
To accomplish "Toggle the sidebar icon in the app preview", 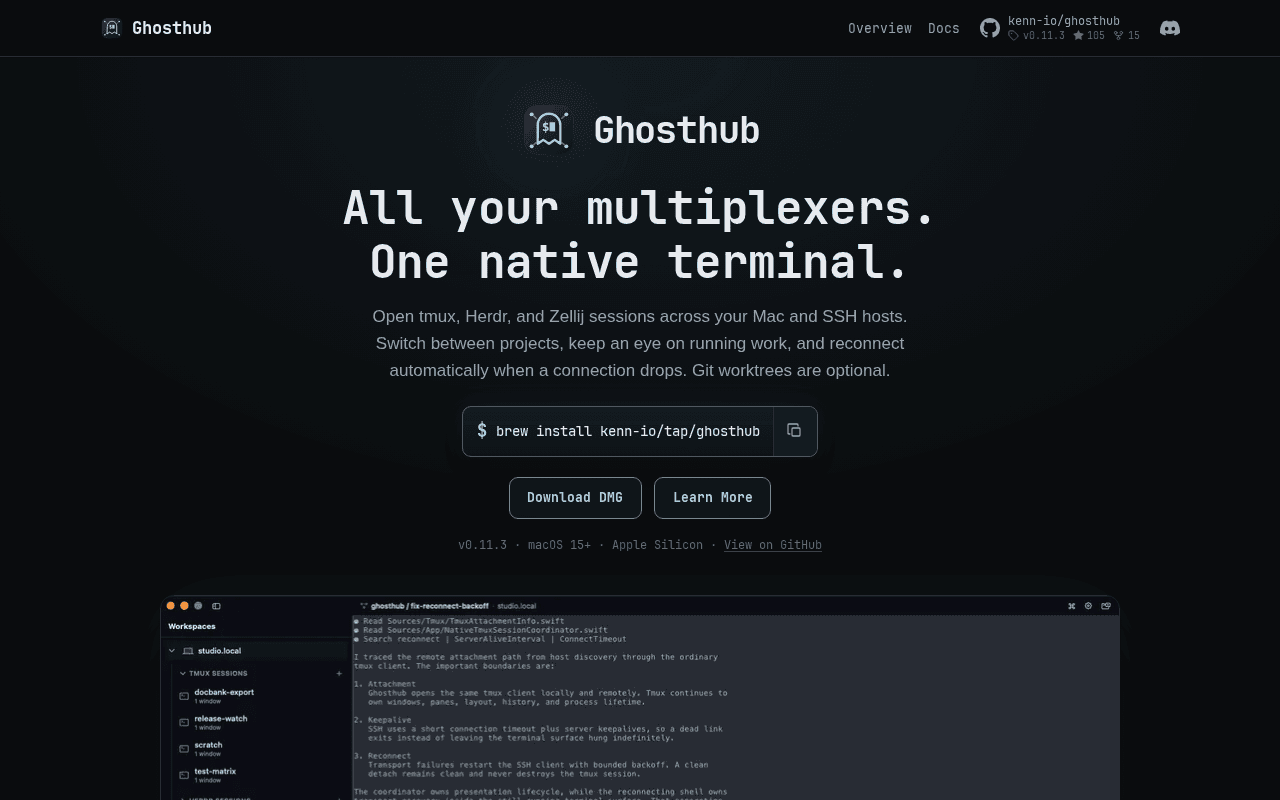I will [x=216, y=606].
